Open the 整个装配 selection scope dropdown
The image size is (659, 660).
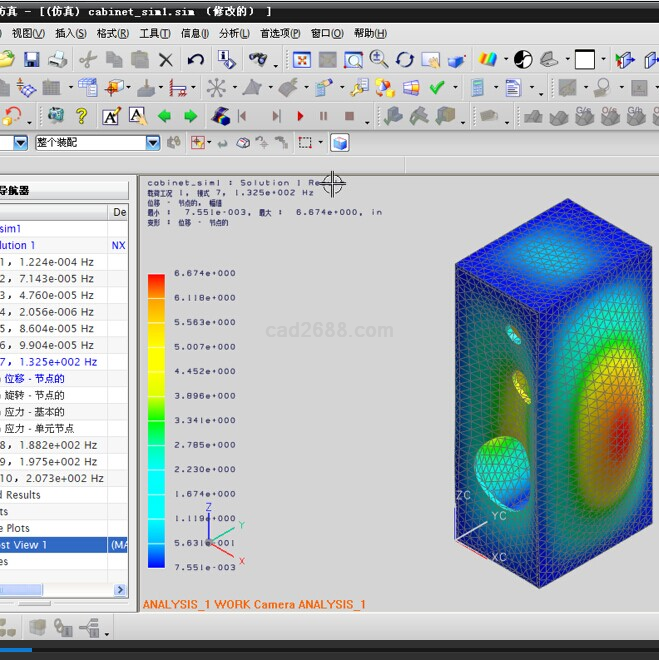click(153, 143)
